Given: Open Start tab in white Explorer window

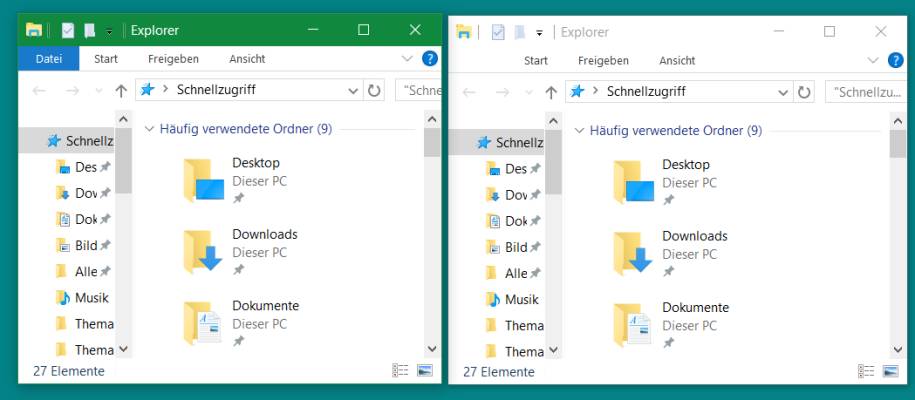Looking at the screenshot, I should click(536, 61).
